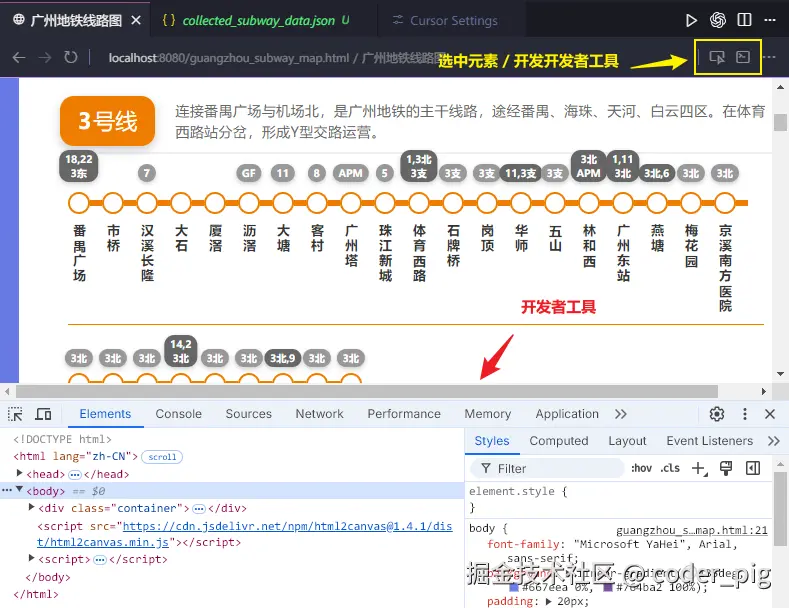This screenshot has width=789, height=608.
Task: Select the Layout sub-tab
Action: coord(627,441)
